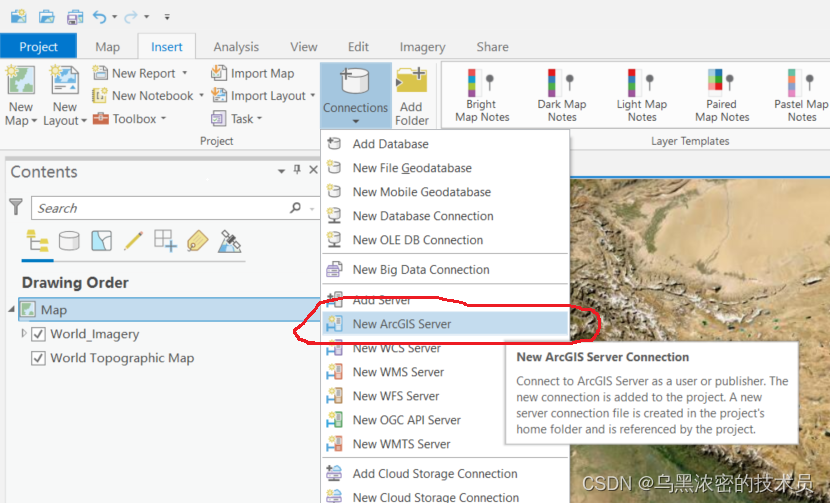Choose Add Cloud Storage Connection menu item
The height and width of the screenshot is (503, 830).
[x=445, y=473]
